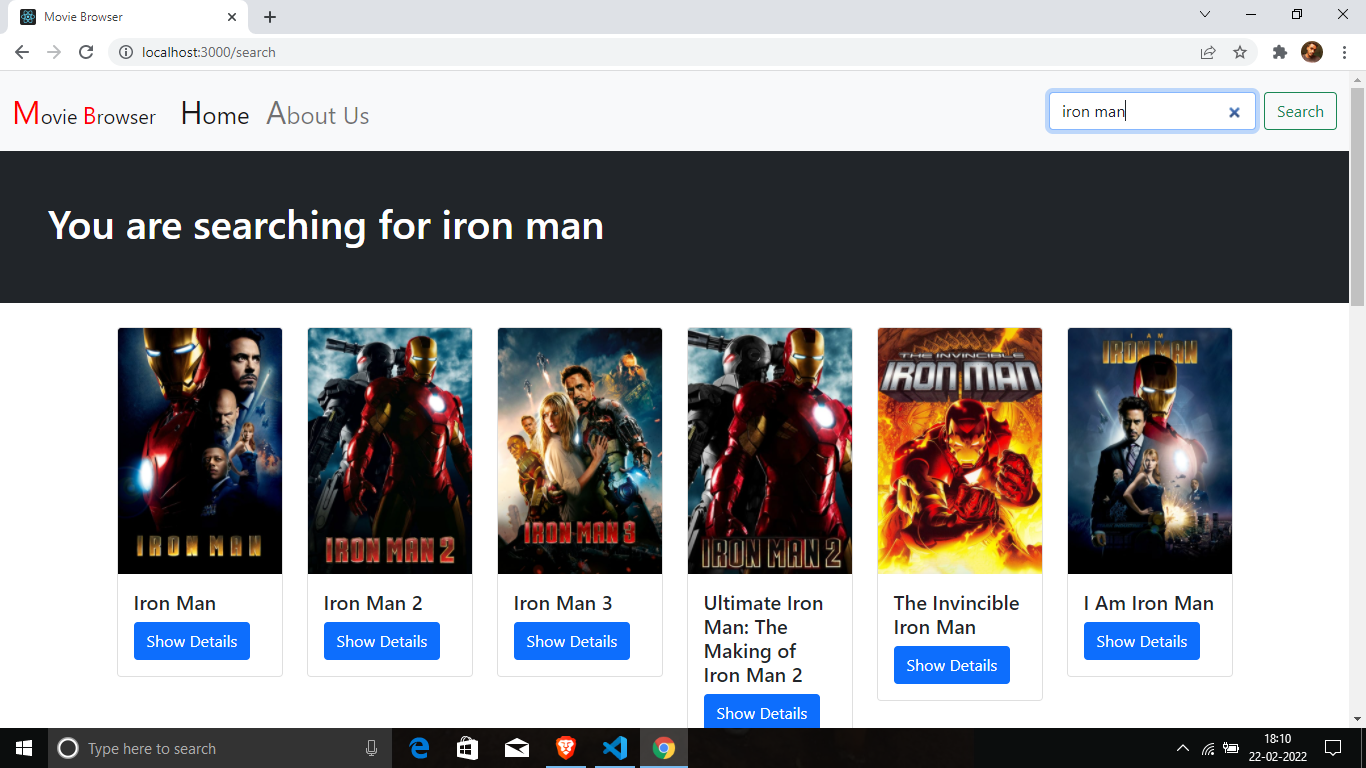Open the tab search chevron
The image size is (1366, 768).
pyautogui.click(x=1204, y=15)
